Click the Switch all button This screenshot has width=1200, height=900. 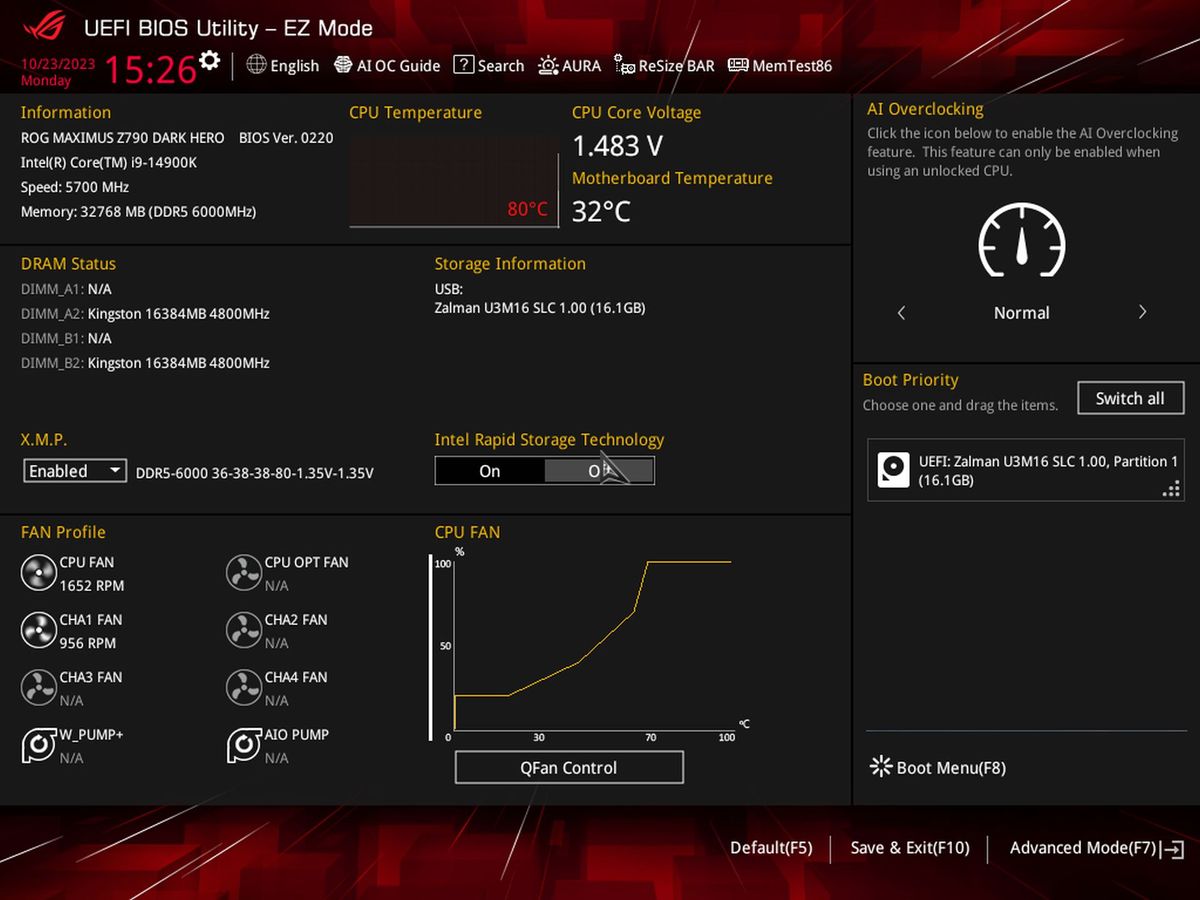pyautogui.click(x=1130, y=398)
